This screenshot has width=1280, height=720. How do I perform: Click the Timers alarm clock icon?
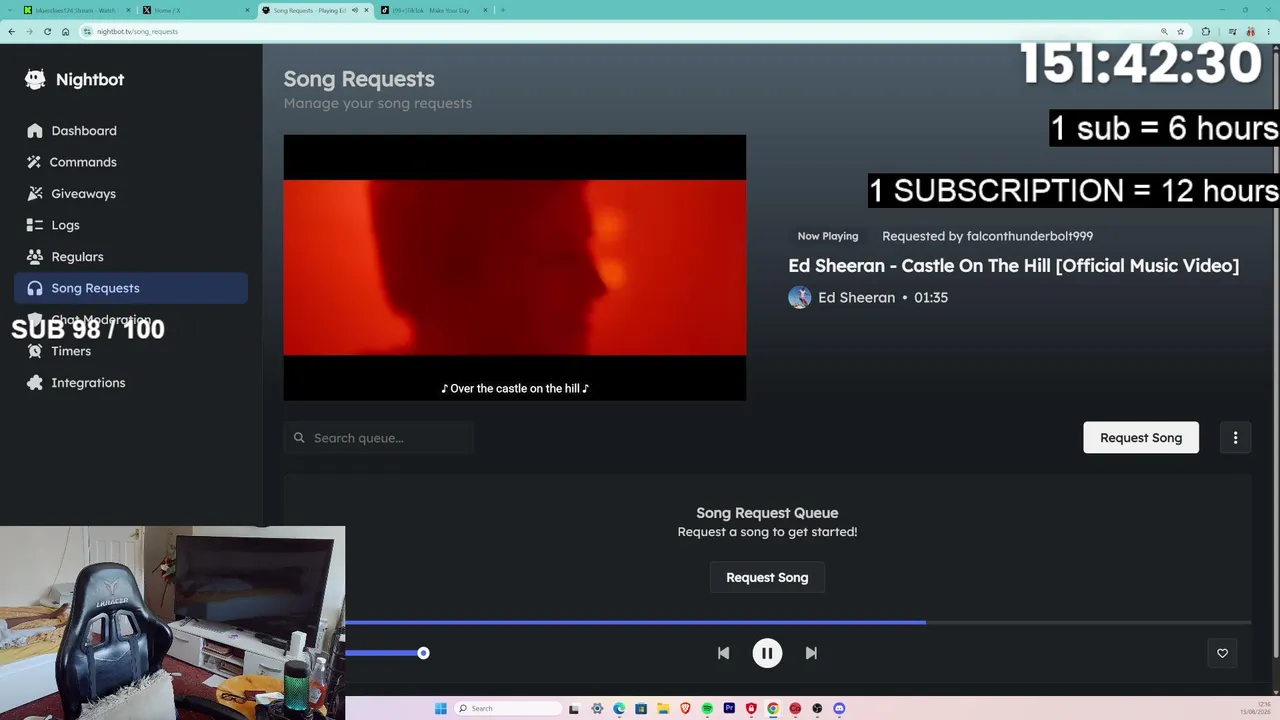pyautogui.click(x=35, y=351)
